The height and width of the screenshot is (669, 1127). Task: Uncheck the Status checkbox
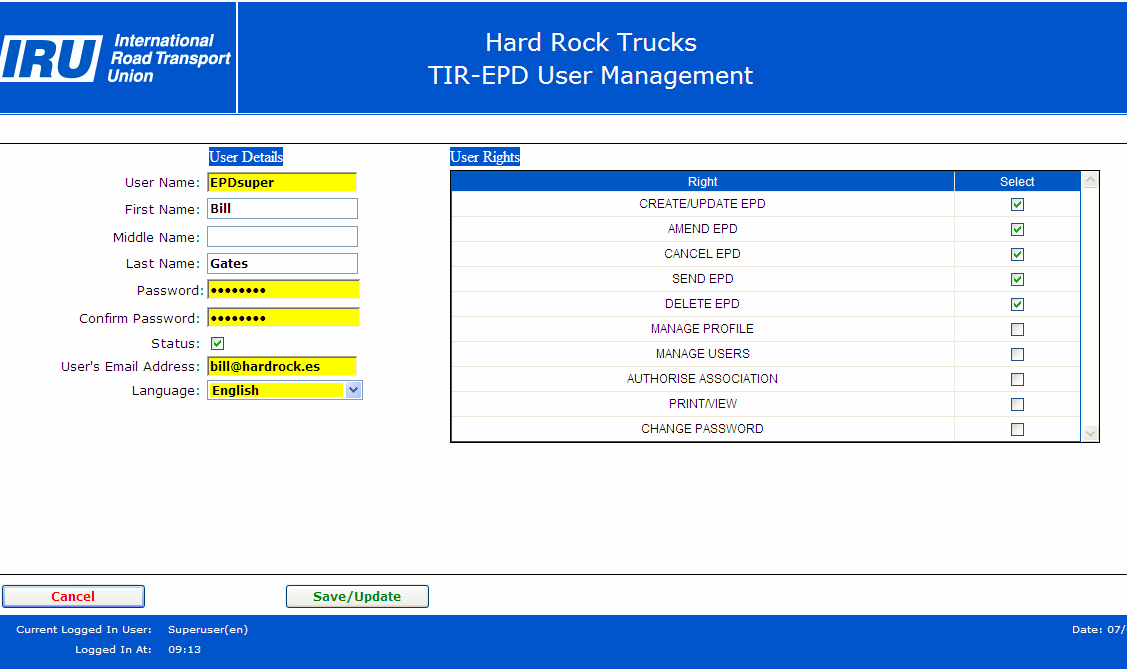click(218, 343)
